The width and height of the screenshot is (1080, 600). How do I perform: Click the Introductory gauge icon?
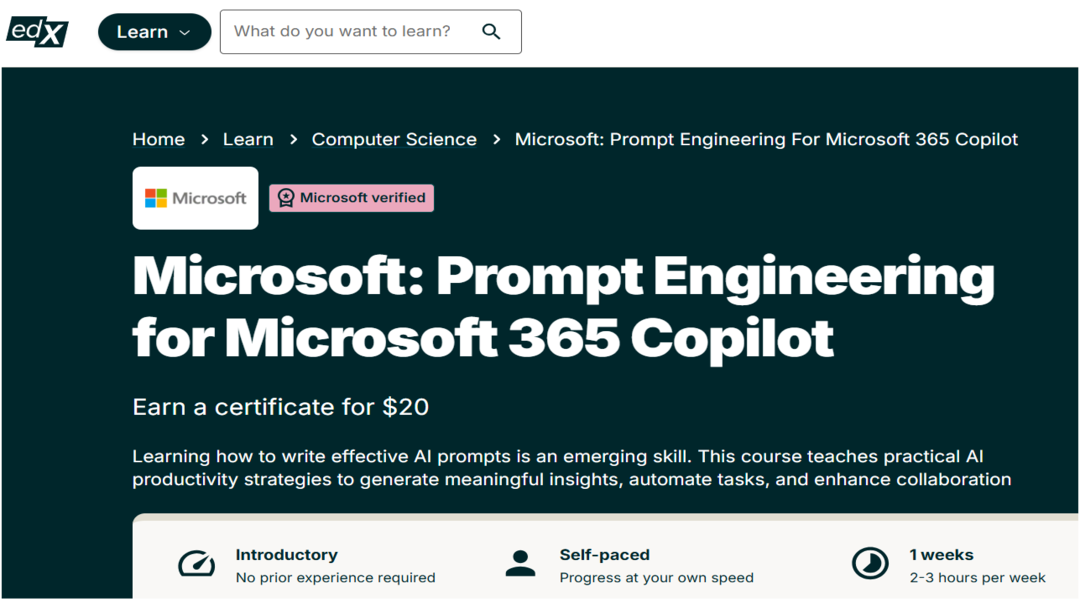pyautogui.click(x=196, y=565)
